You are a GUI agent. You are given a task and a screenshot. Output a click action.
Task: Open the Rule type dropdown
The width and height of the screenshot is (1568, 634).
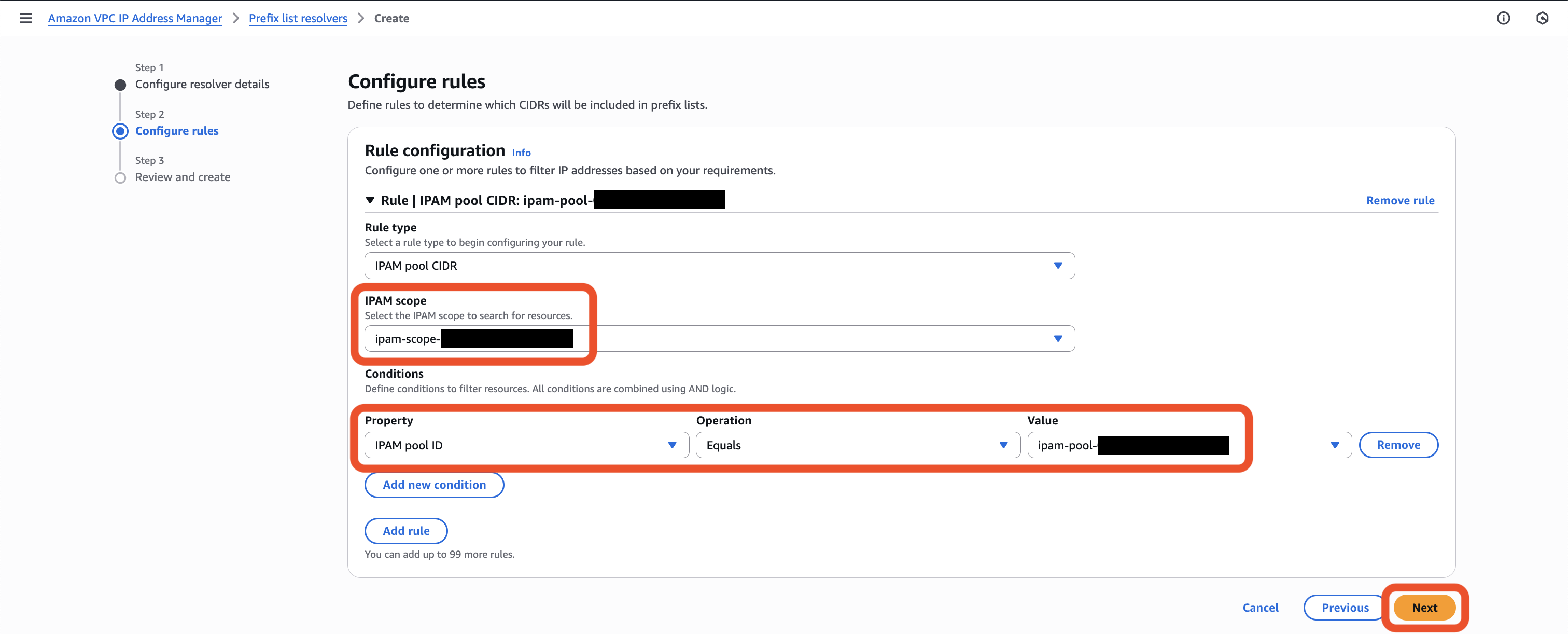tap(719, 266)
